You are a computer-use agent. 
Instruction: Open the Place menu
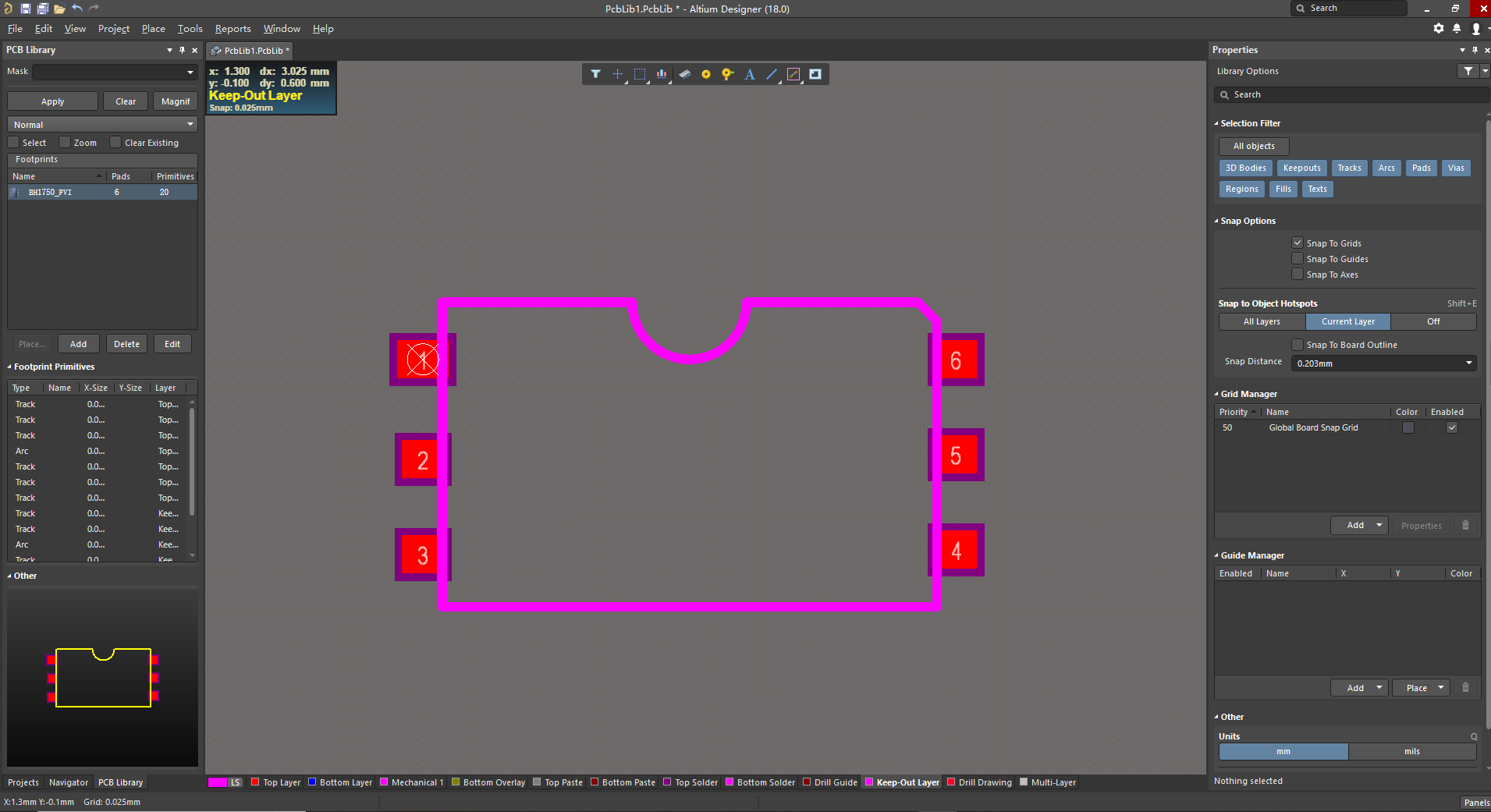tap(153, 29)
